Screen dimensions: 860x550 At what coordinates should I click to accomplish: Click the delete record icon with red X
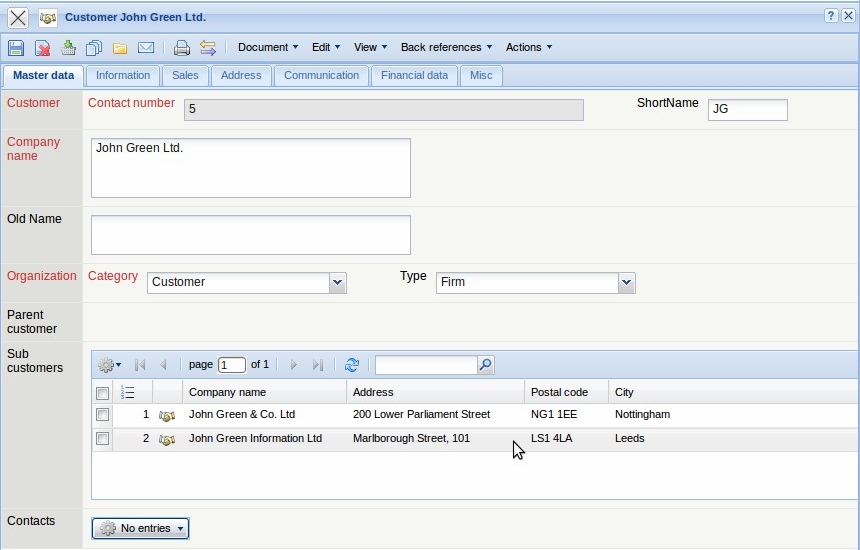pos(43,48)
